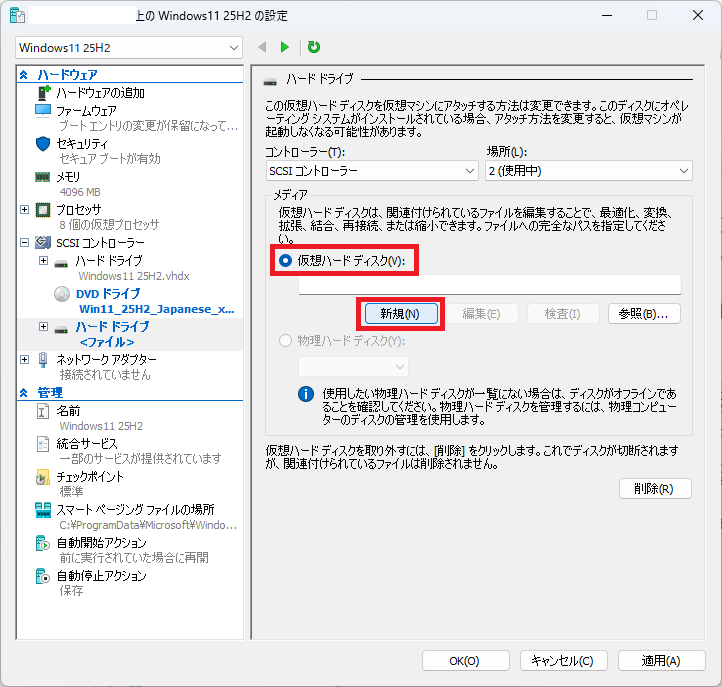Expand the ネットワーク アダプター tree node

(24, 359)
